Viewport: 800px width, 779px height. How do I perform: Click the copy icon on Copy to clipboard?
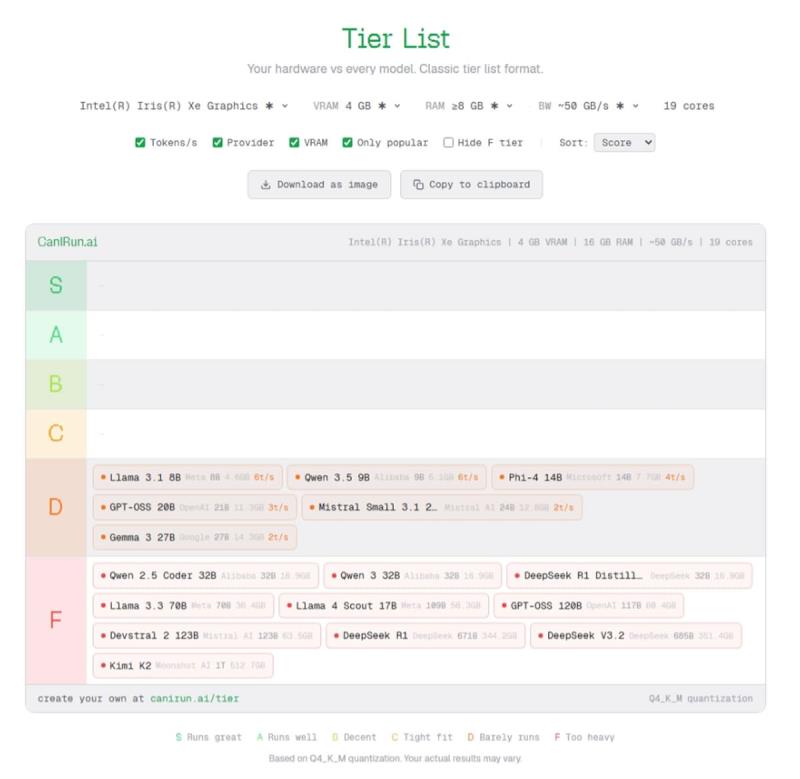click(418, 185)
